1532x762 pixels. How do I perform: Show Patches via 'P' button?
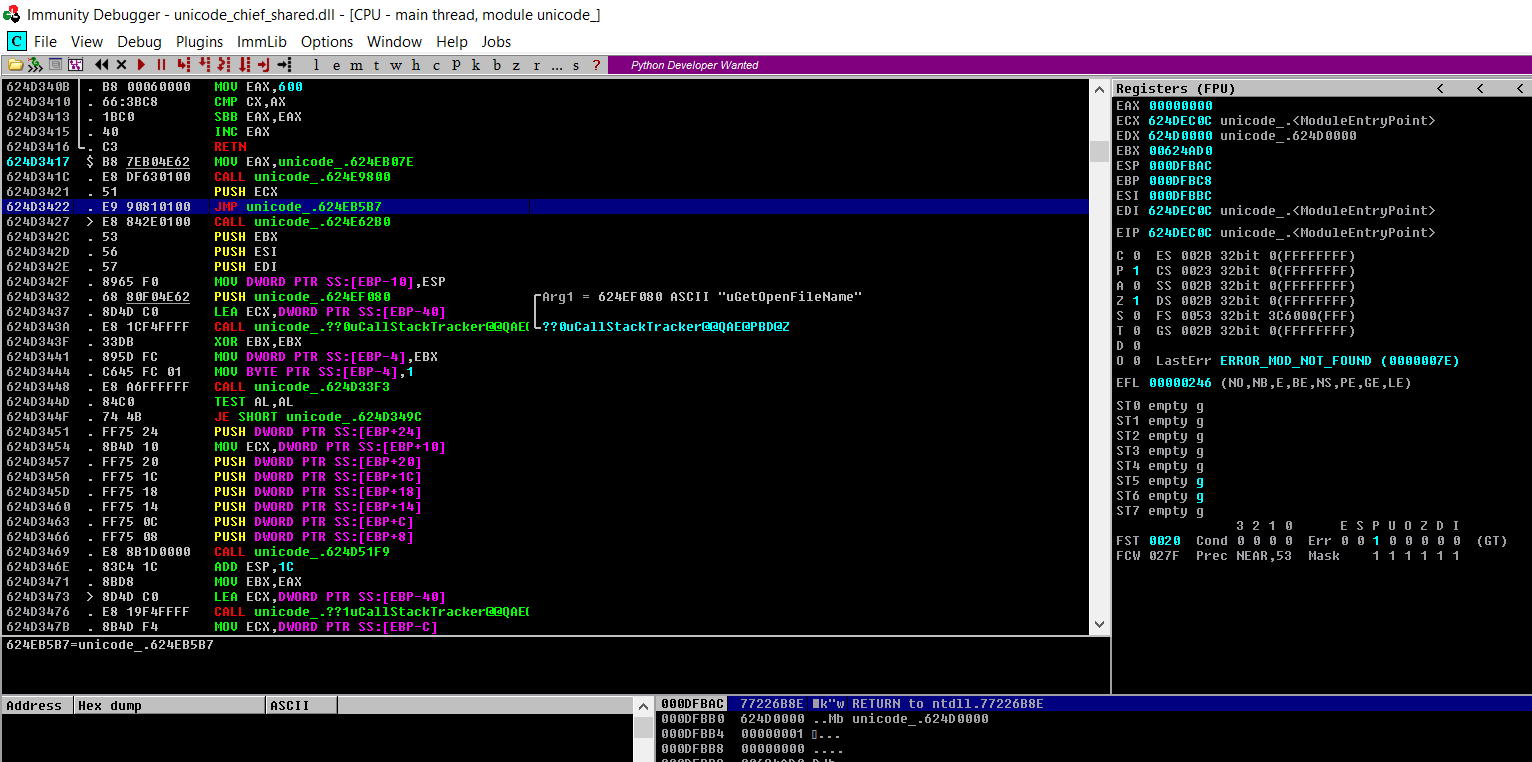(456, 65)
